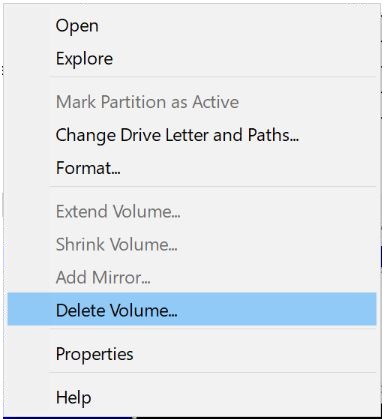Select Open in the context menu
The image size is (385, 419).
192,26
